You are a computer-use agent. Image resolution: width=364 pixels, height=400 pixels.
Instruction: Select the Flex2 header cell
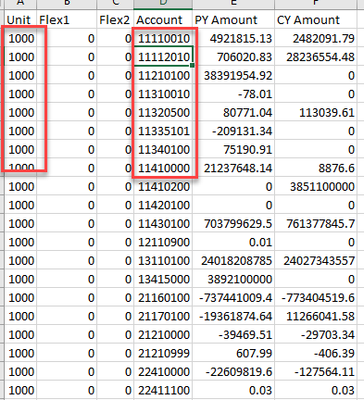[115, 20]
